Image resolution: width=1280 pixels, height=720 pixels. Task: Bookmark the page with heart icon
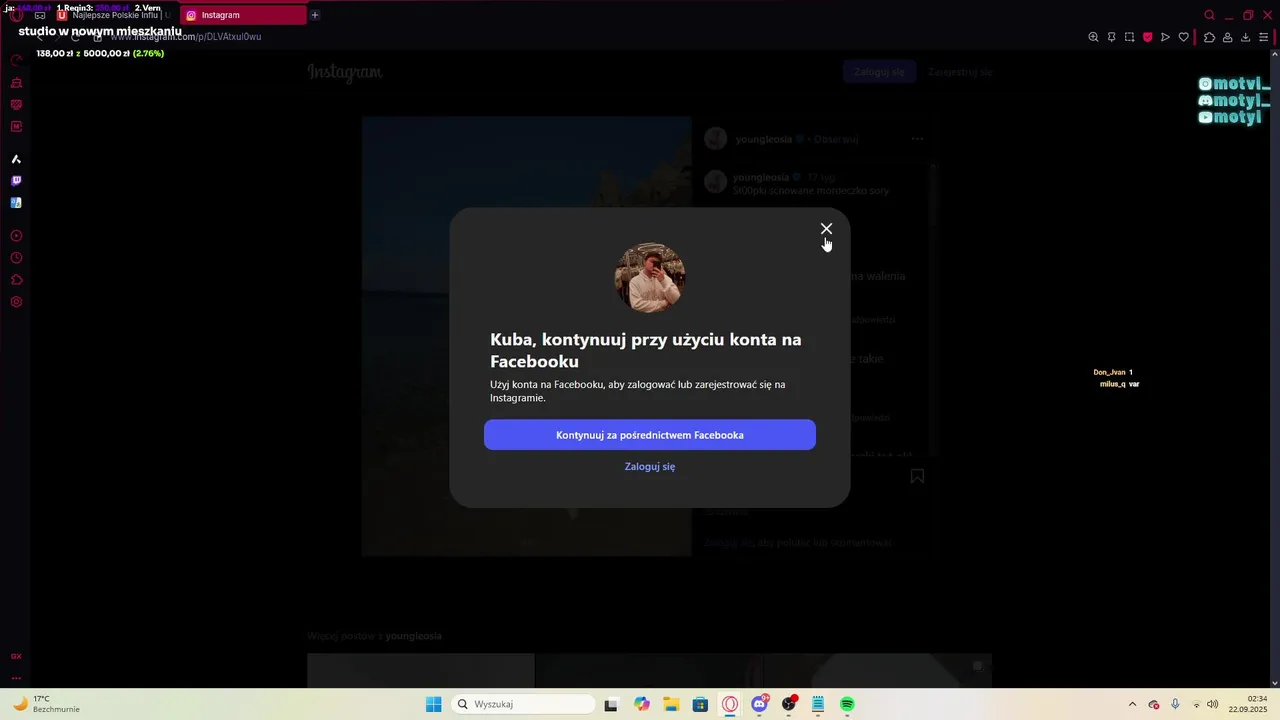point(1183,37)
